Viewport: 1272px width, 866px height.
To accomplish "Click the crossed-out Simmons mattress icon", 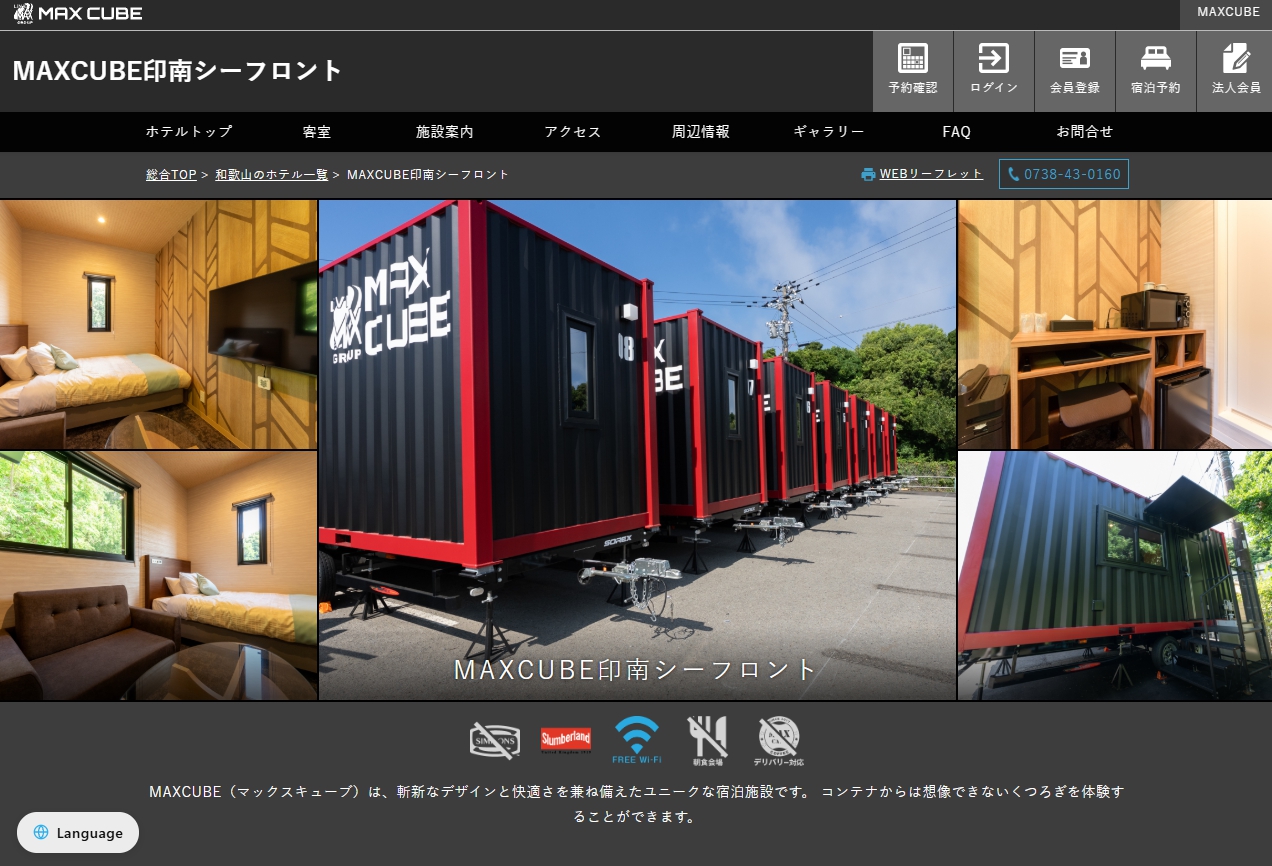I will 495,740.
